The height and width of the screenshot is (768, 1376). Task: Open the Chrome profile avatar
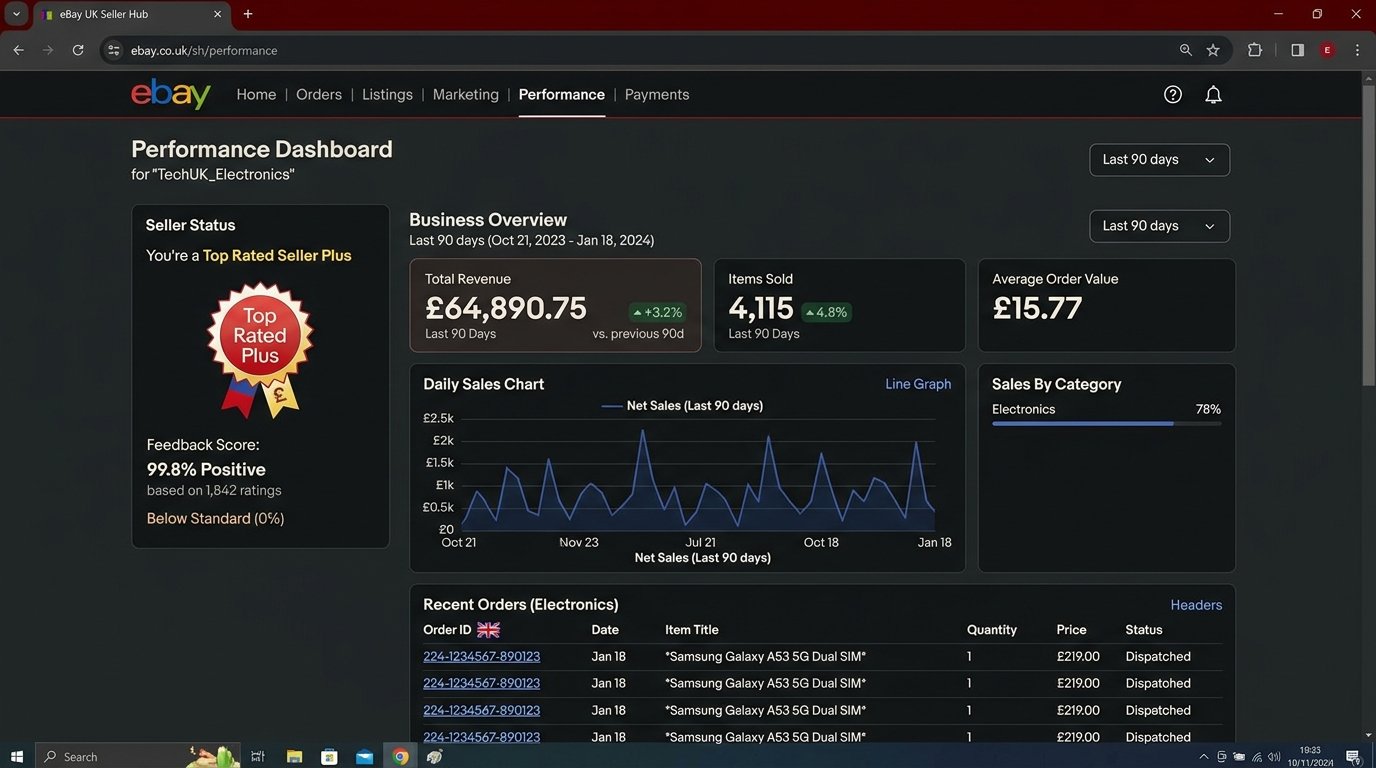coord(1328,50)
